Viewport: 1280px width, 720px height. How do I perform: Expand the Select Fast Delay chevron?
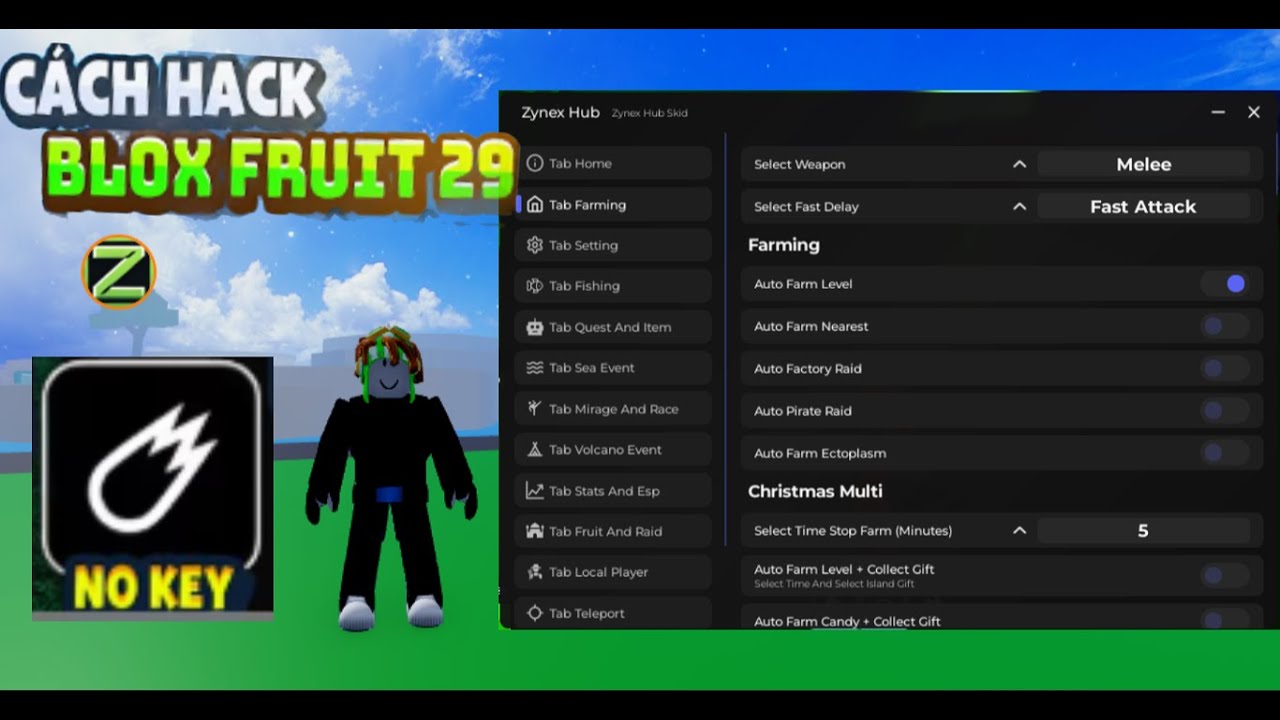coord(1019,206)
